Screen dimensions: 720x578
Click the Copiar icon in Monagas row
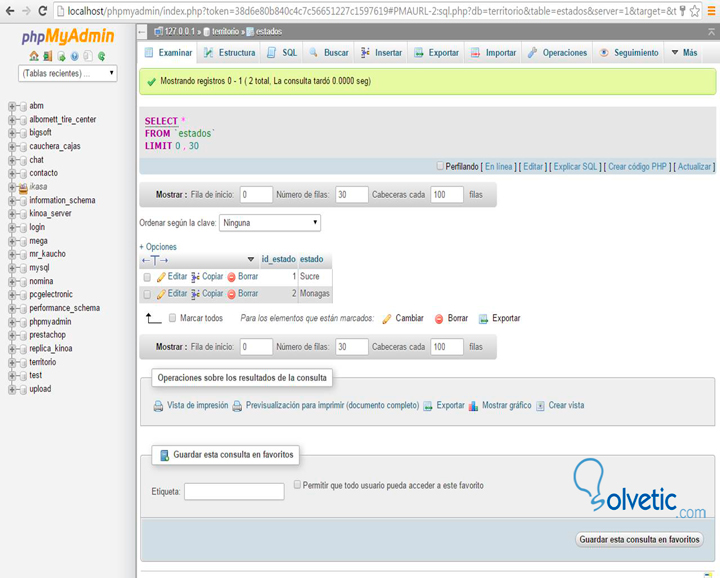[x=195, y=294]
